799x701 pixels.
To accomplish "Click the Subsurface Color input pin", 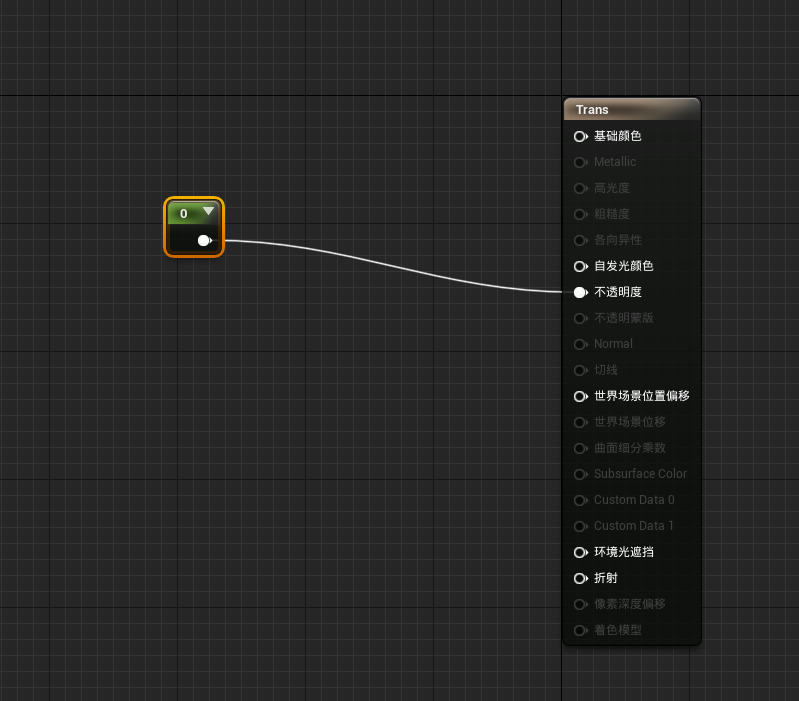I will (580, 474).
